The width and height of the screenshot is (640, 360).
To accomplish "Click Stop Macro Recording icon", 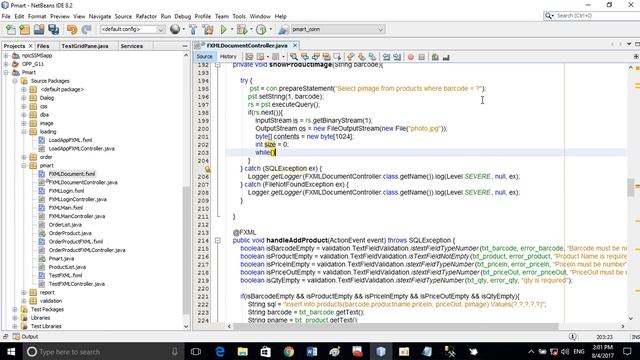I will pyautogui.click(x=422, y=57).
